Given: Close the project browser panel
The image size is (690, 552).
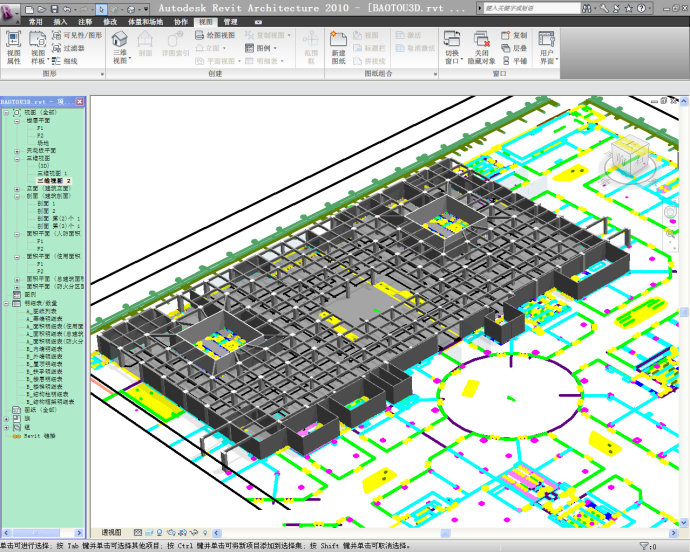Looking at the screenshot, I should (x=79, y=102).
